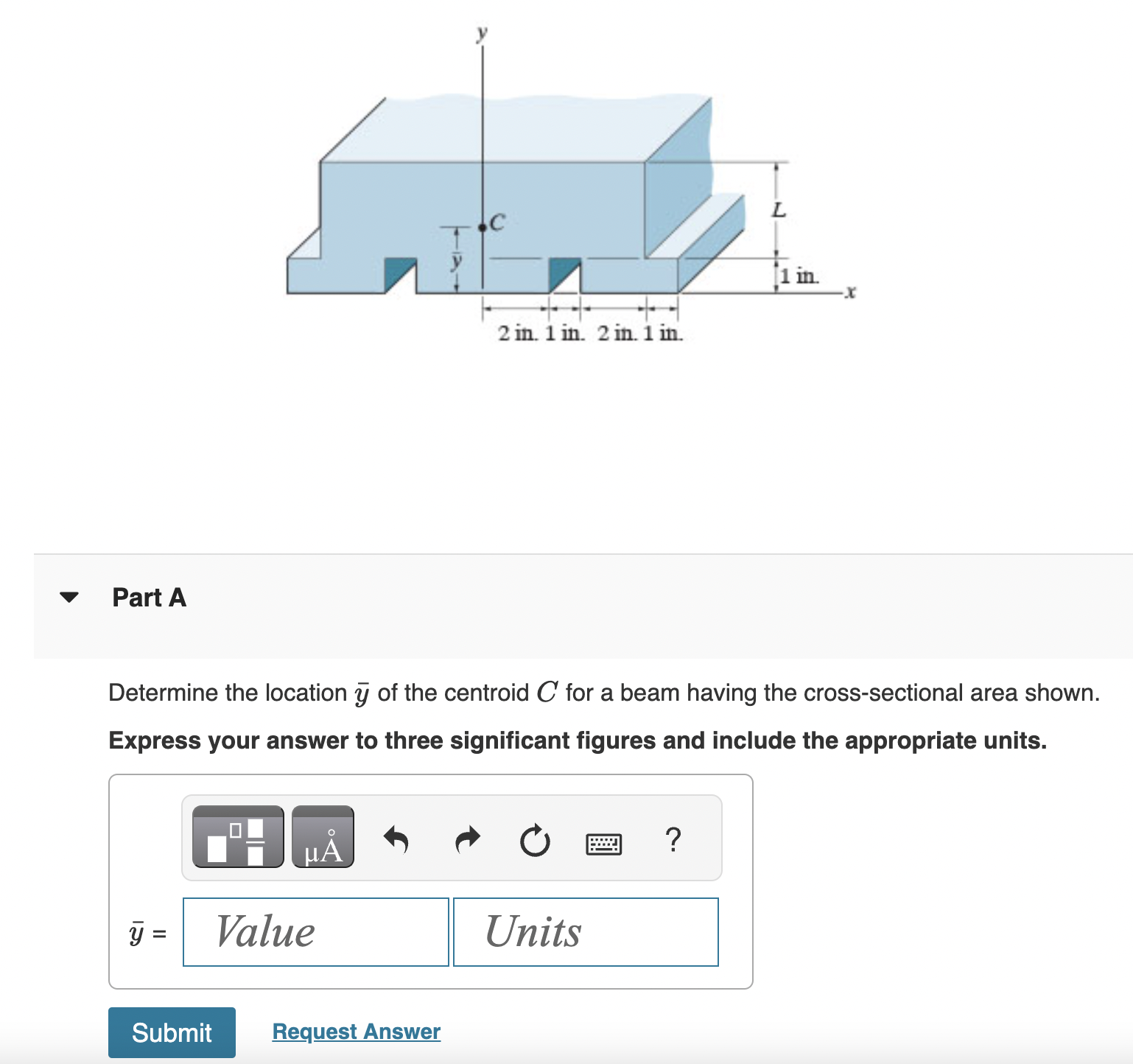
Task: Insert units using the μÅ button
Action: click(323, 837)
